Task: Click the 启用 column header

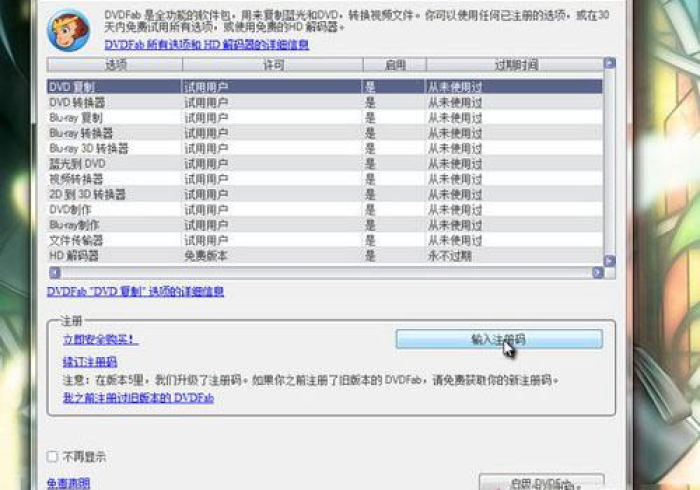Action: click(x=394, y=64)
